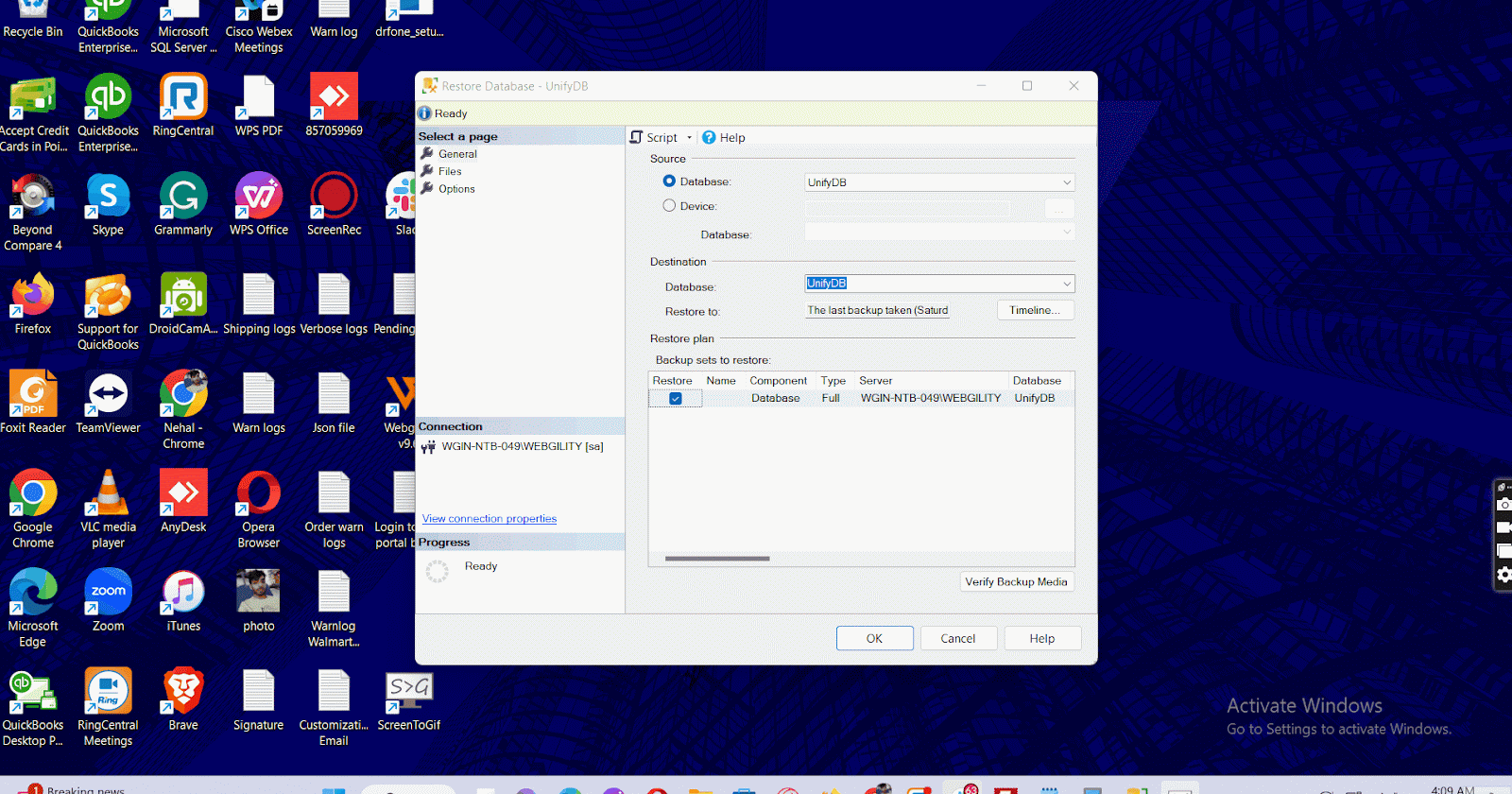Toggle the Restore checkbox for the UnifyDB backup
1512x794 pixels.
tap(676, 399)
